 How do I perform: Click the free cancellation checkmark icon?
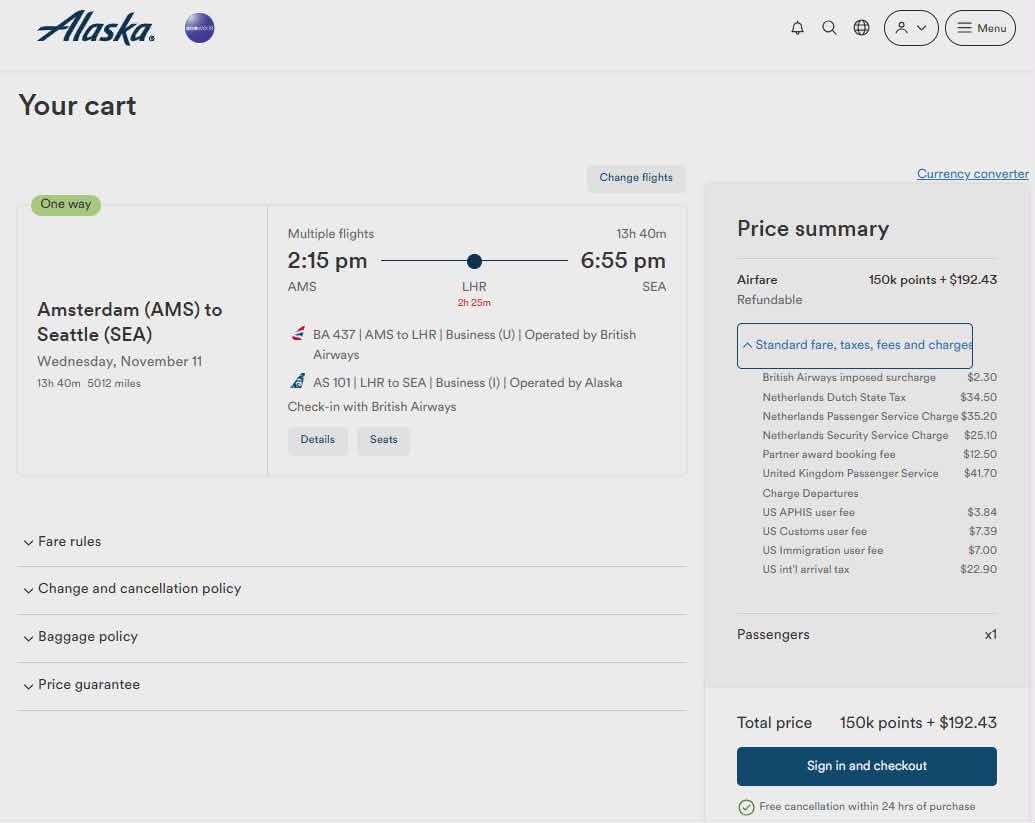(746, 807)
